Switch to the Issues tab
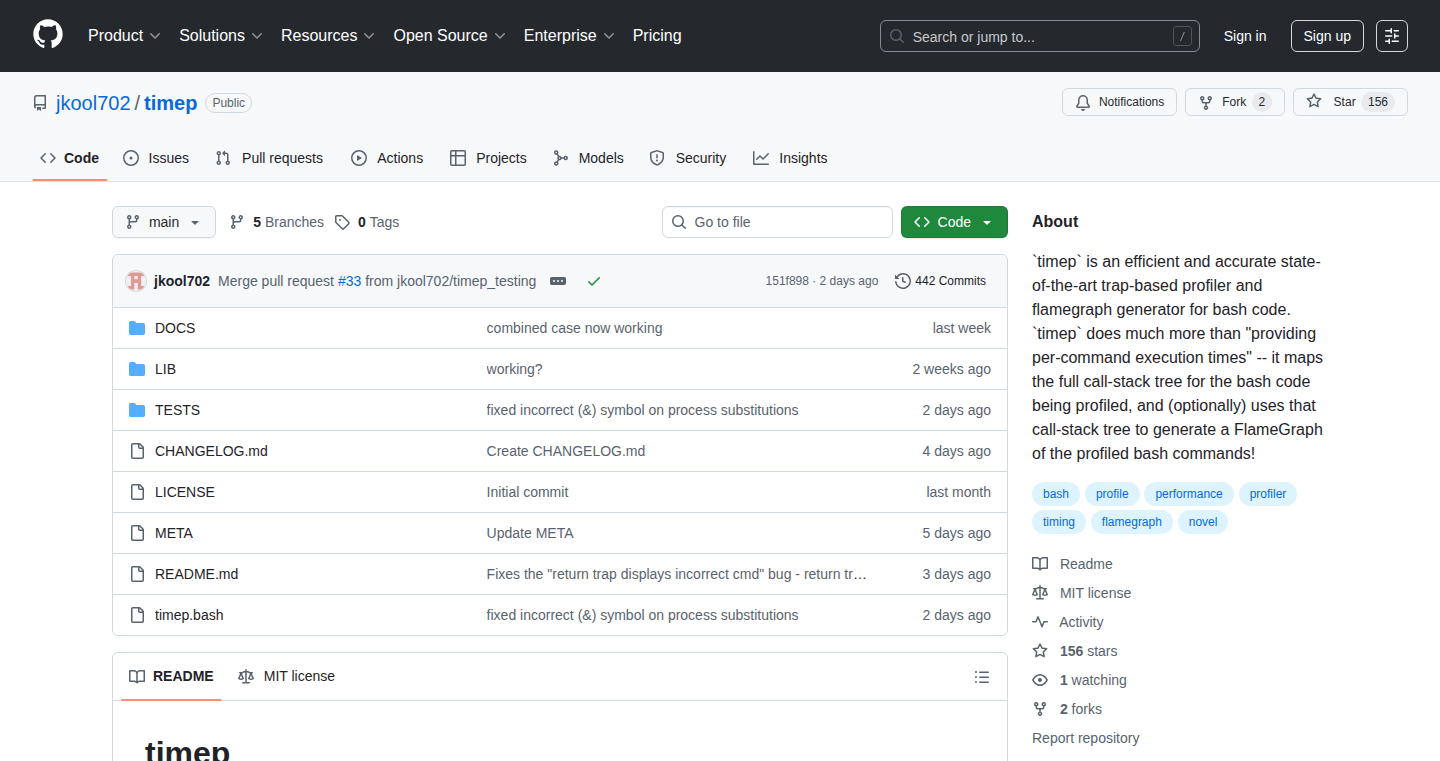Screen dimensions: 1440x761 (x=156, y=158)
